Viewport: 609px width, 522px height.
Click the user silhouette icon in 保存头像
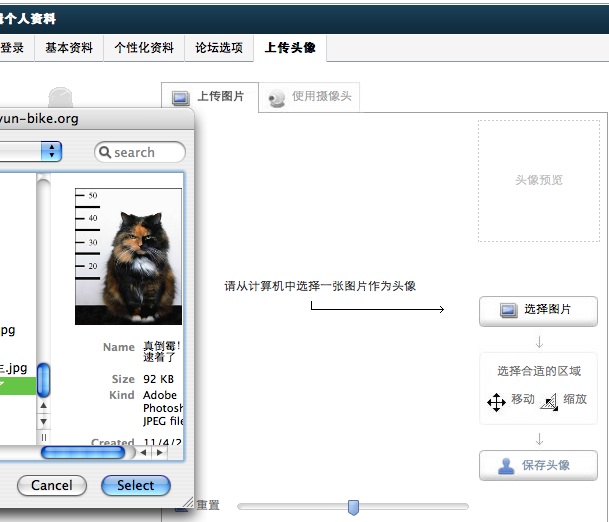click(x=506, y=466)
